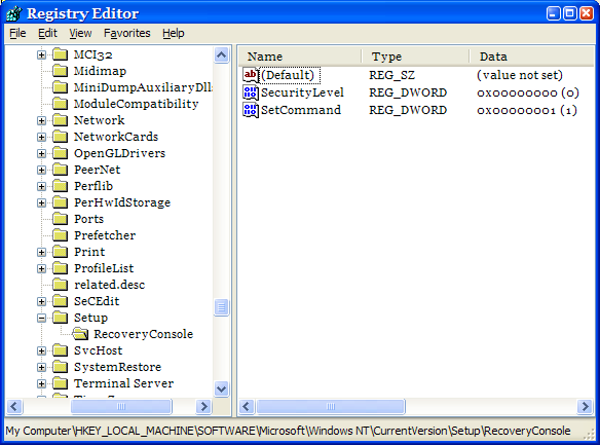
Task: Click the tree pane scroll left arrow
Action: pyautogui.click(x=14, y=406)
